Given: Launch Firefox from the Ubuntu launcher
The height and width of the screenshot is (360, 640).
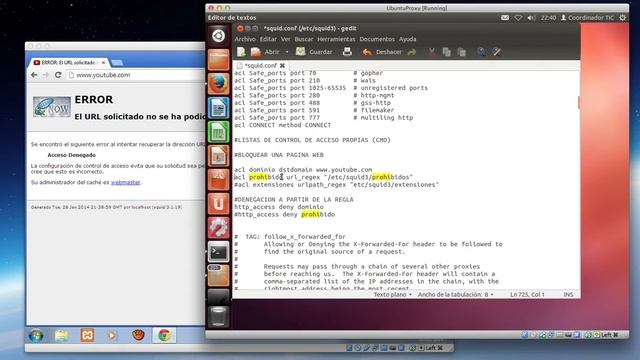Looking at the screenshot, I should (x=218, y=84).
